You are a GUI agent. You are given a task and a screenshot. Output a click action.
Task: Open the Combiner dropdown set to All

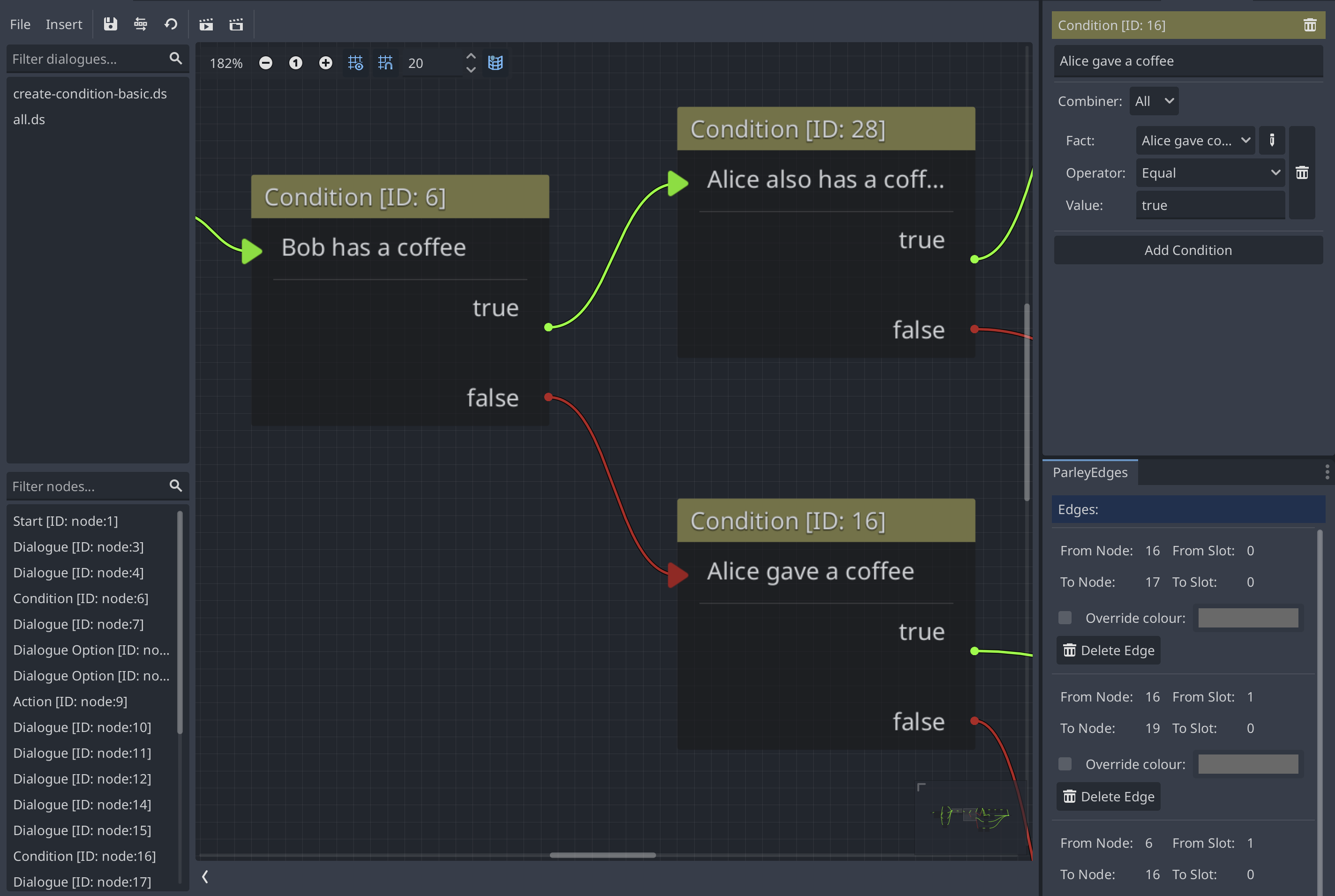coord(1153,101)
